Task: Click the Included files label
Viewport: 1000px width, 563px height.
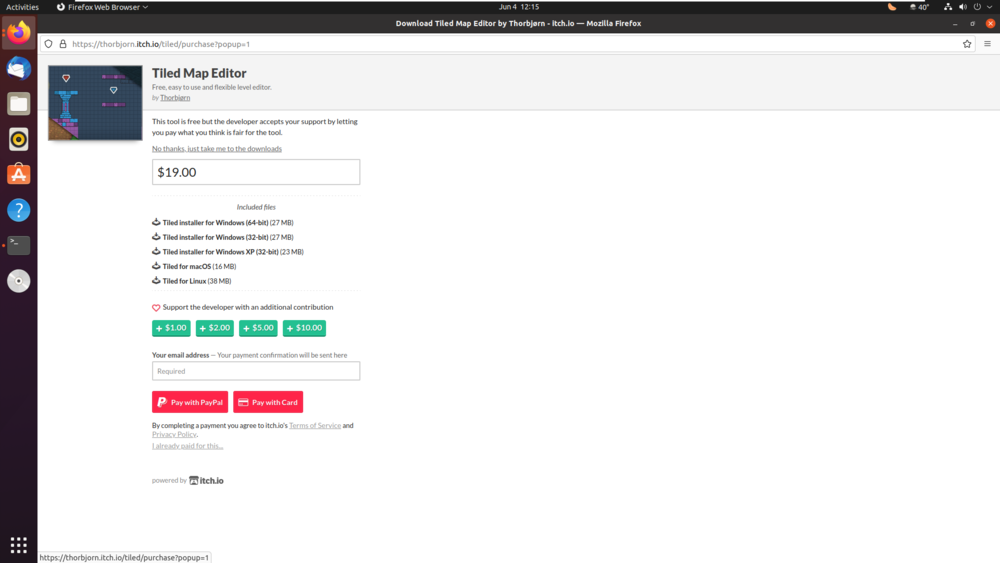Action: pos(256,207)
